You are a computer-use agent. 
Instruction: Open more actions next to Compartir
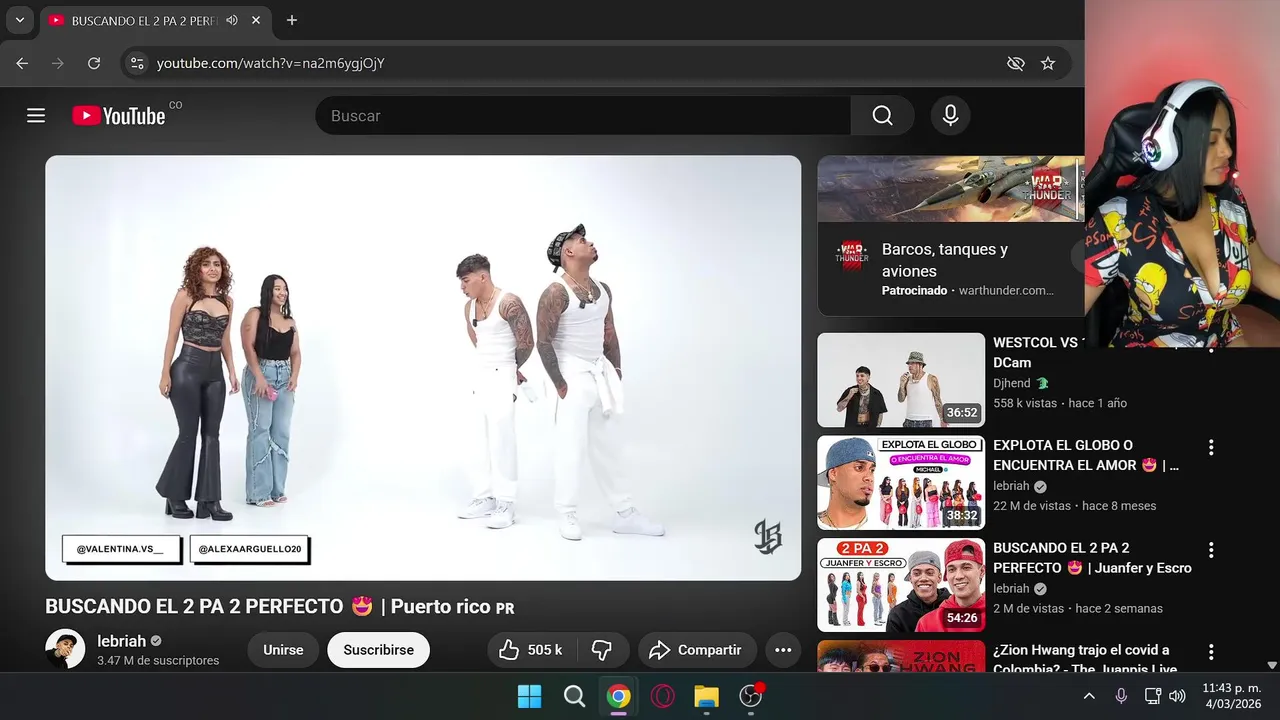point(783,650)
